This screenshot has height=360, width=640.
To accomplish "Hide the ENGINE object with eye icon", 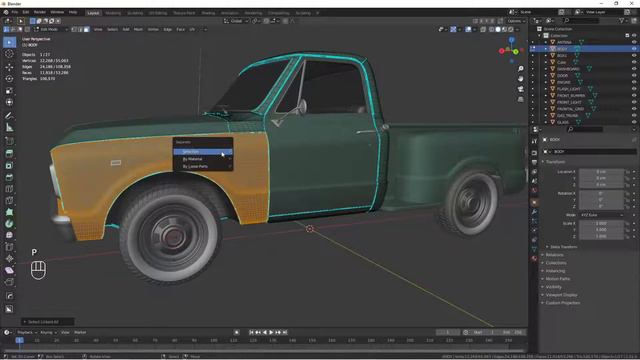I will coord(634,82).
